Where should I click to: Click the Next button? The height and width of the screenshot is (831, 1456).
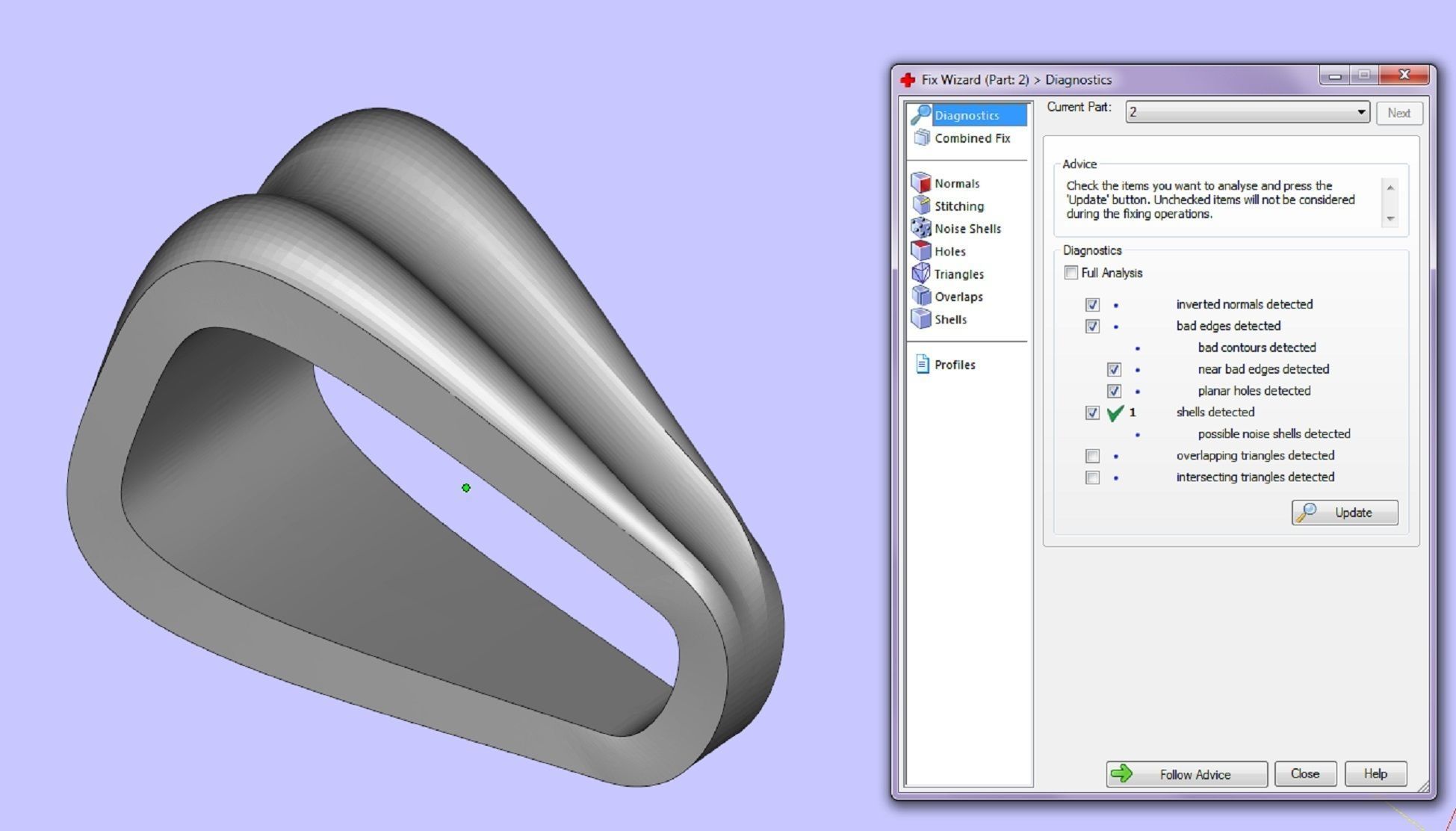pos(1398,113)
